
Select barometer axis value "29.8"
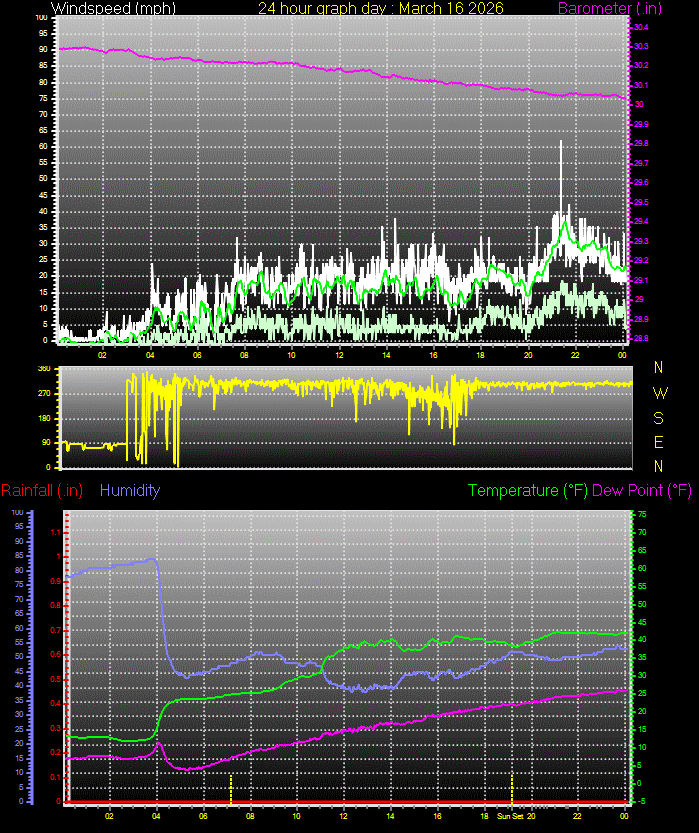(641, 143)
